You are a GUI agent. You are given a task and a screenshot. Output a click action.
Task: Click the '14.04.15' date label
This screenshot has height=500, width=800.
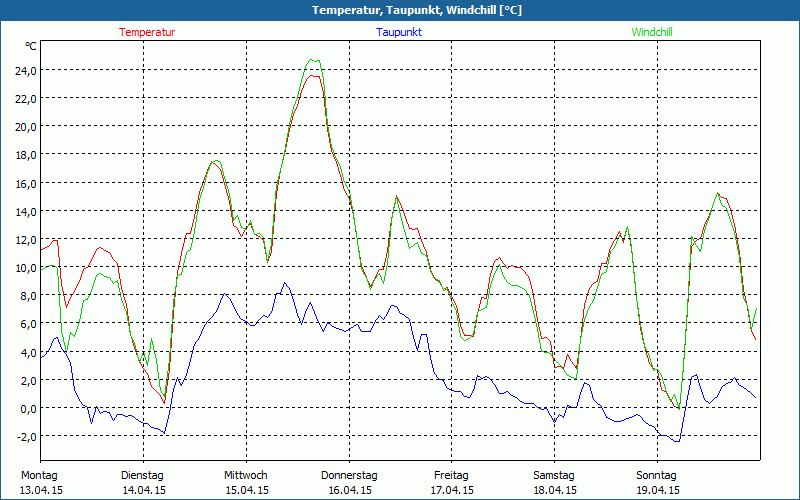[x=144, y=490]
